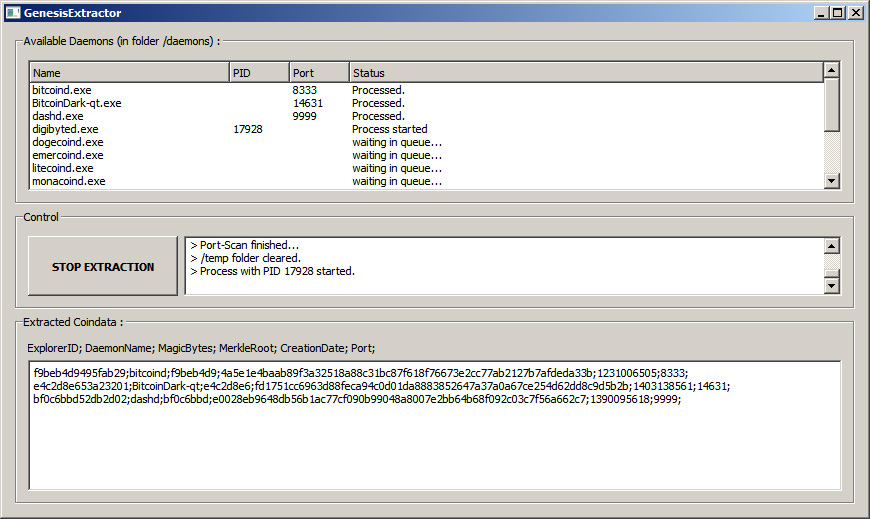Click port value 8333 in daemon list
The width and height of the screenshot is (870, 519).
(x=305, y=90)
